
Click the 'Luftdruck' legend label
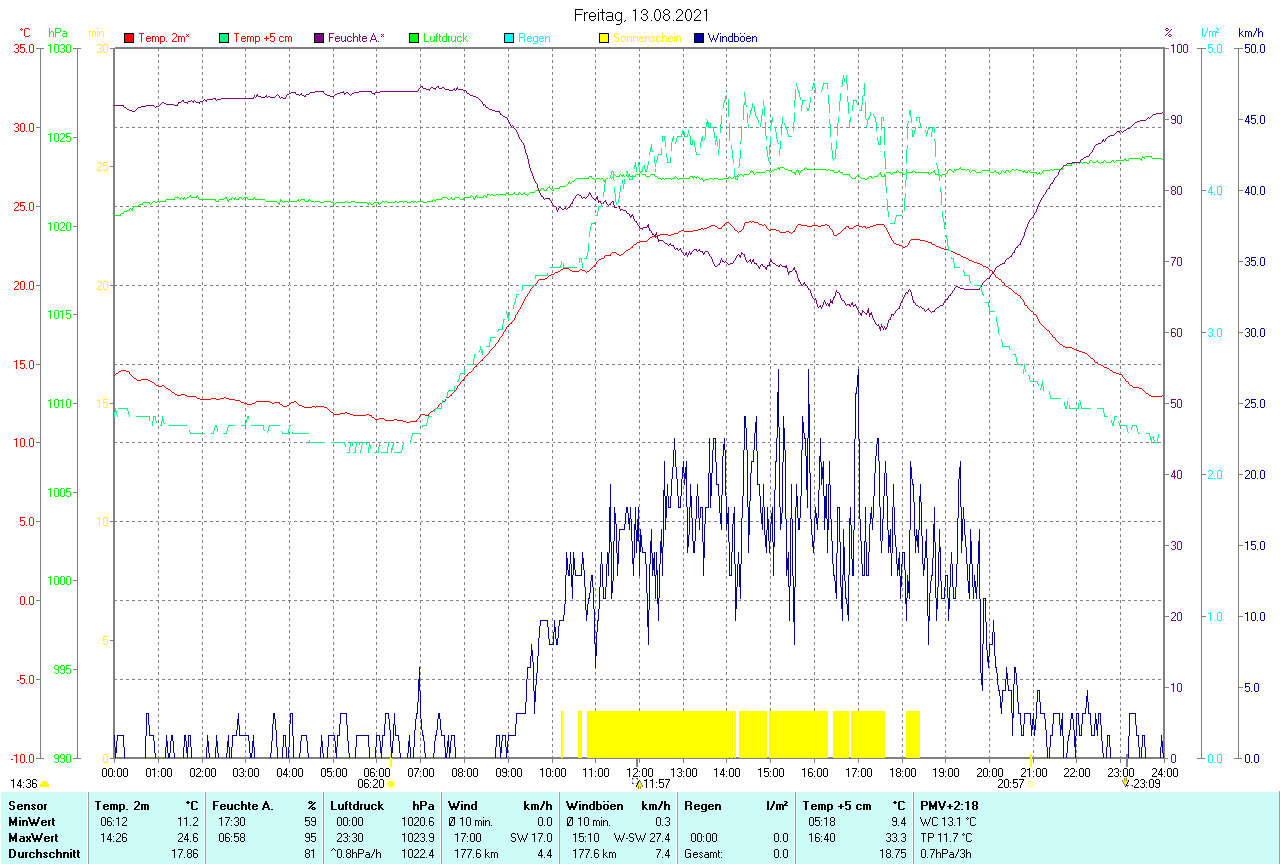[x=445, y=38]
